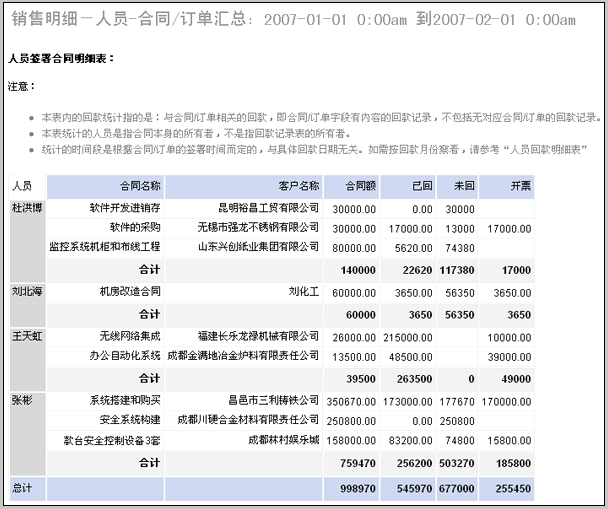Open contract 软件开发进销存

[125, 208]
